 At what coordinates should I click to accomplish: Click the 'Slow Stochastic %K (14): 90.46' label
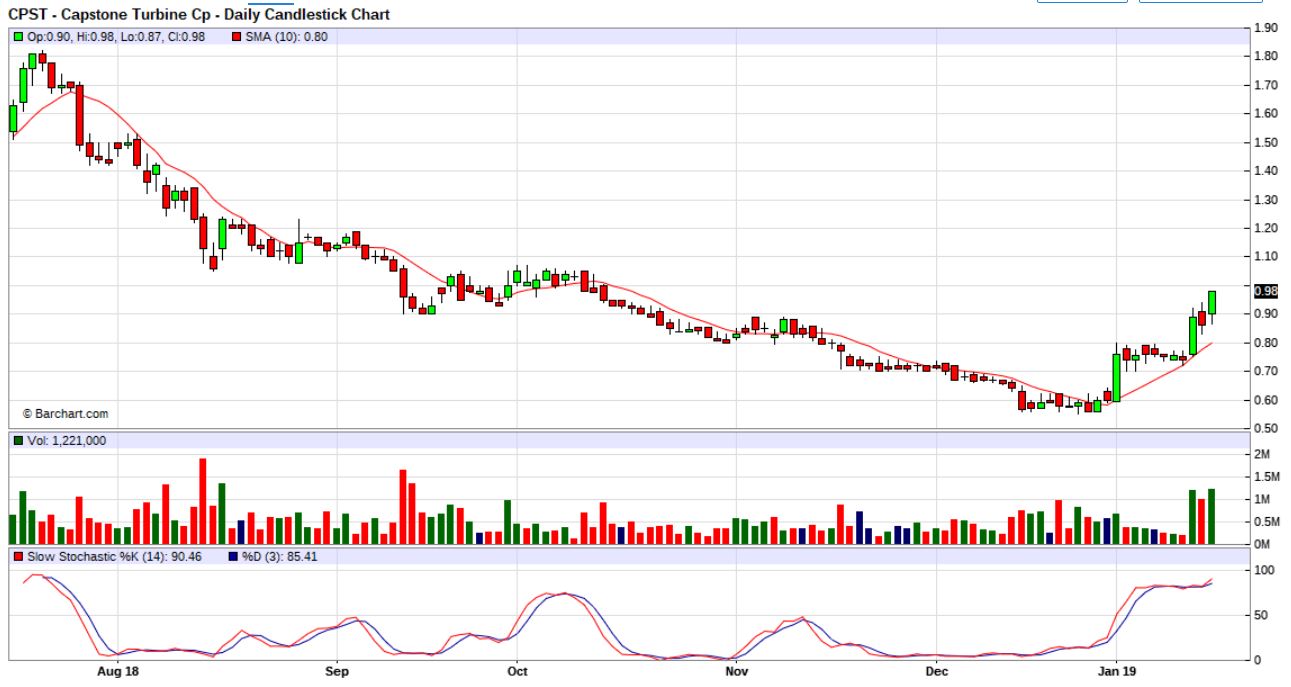click(x=114, y=556)
